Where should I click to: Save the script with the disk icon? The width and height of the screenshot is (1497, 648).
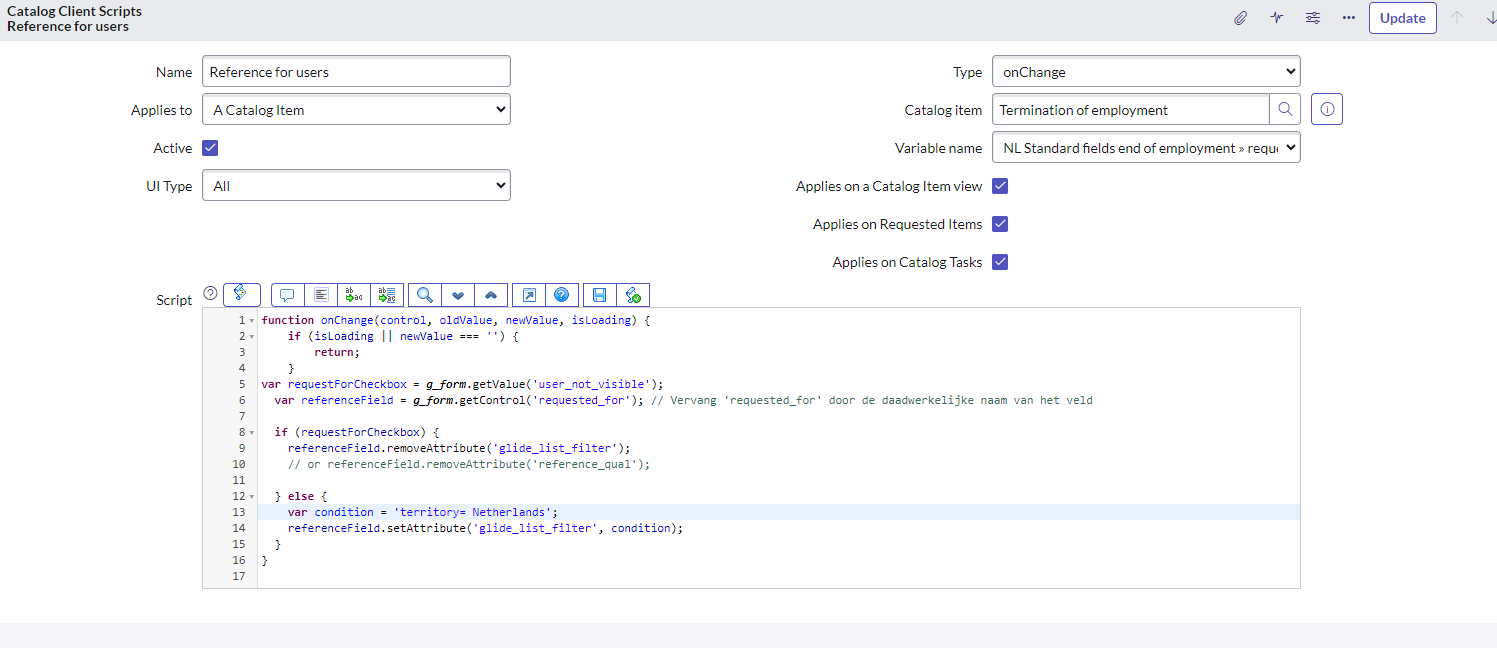click(597, 294)
